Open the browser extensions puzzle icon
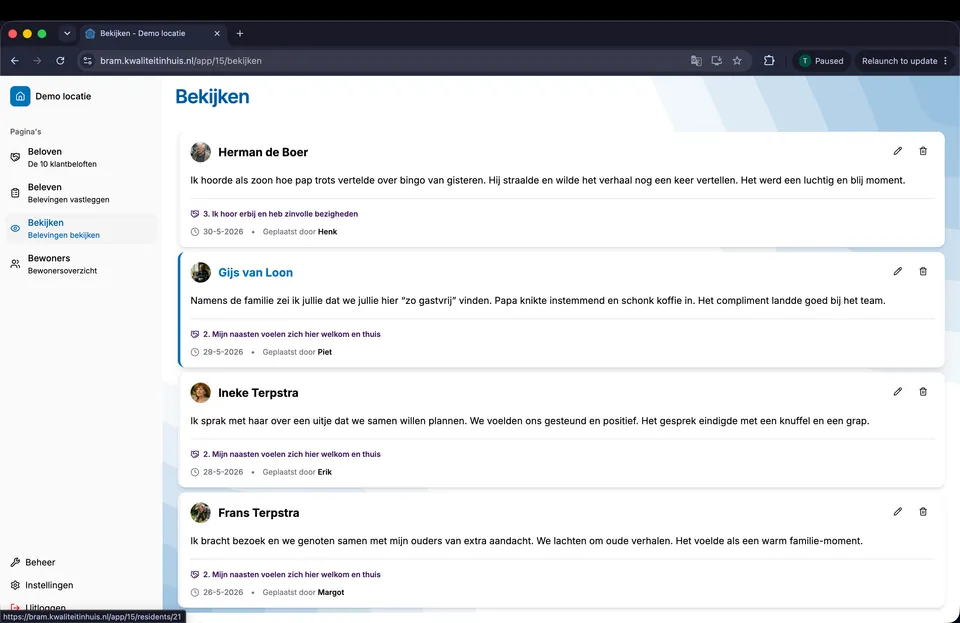The height and width of the screenshot is (623, 960). coord(769,61)
